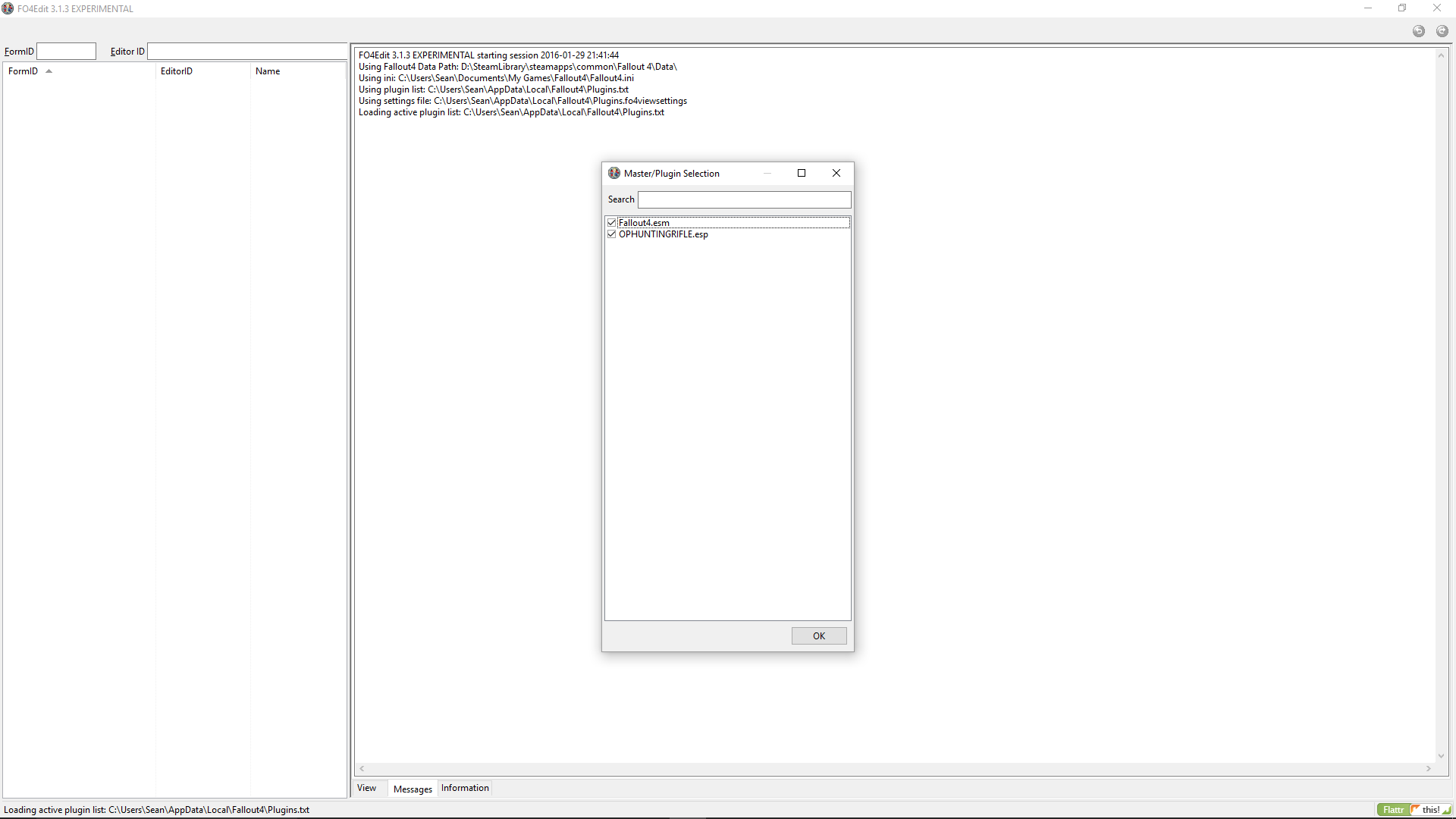Uncheck the OPHUNTINGRIFLE.esp checkbox

pos(611,234)
